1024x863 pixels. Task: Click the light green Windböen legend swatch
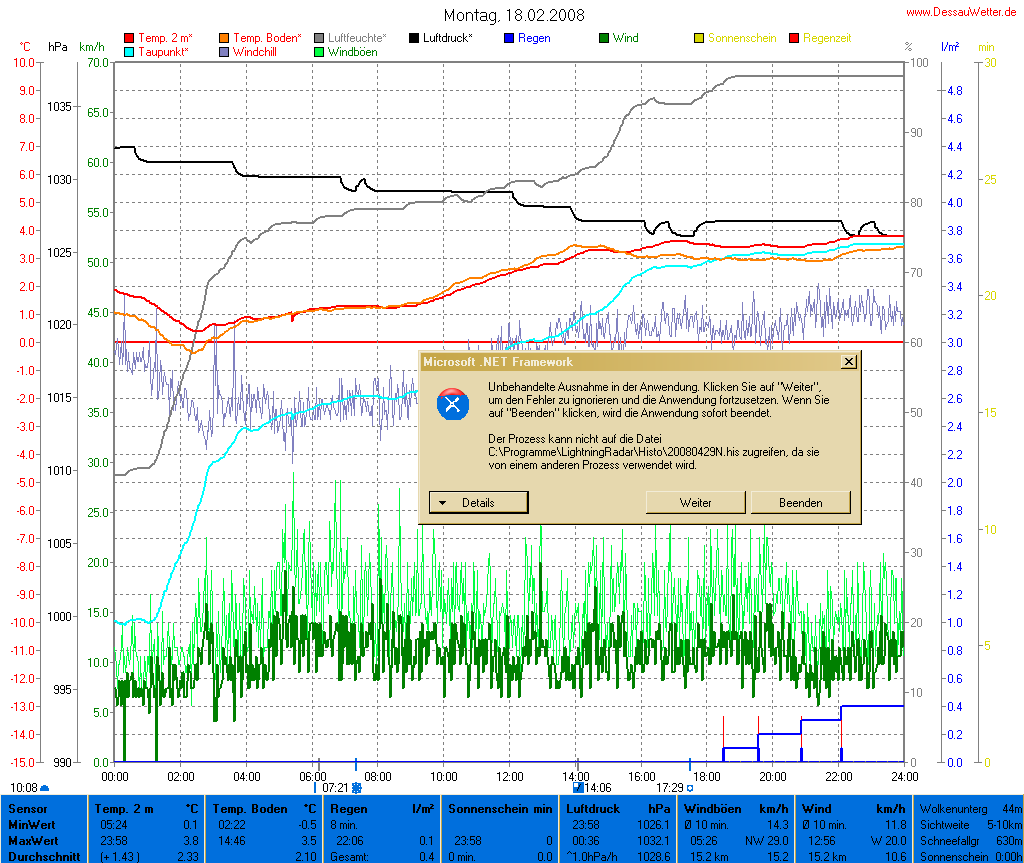[x=318, y=51]
